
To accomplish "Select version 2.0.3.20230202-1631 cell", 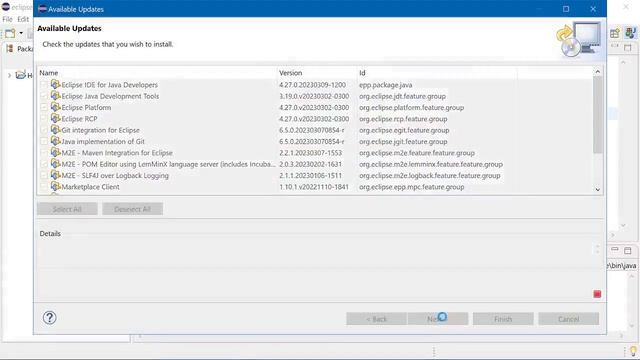I will coord(310,164).
